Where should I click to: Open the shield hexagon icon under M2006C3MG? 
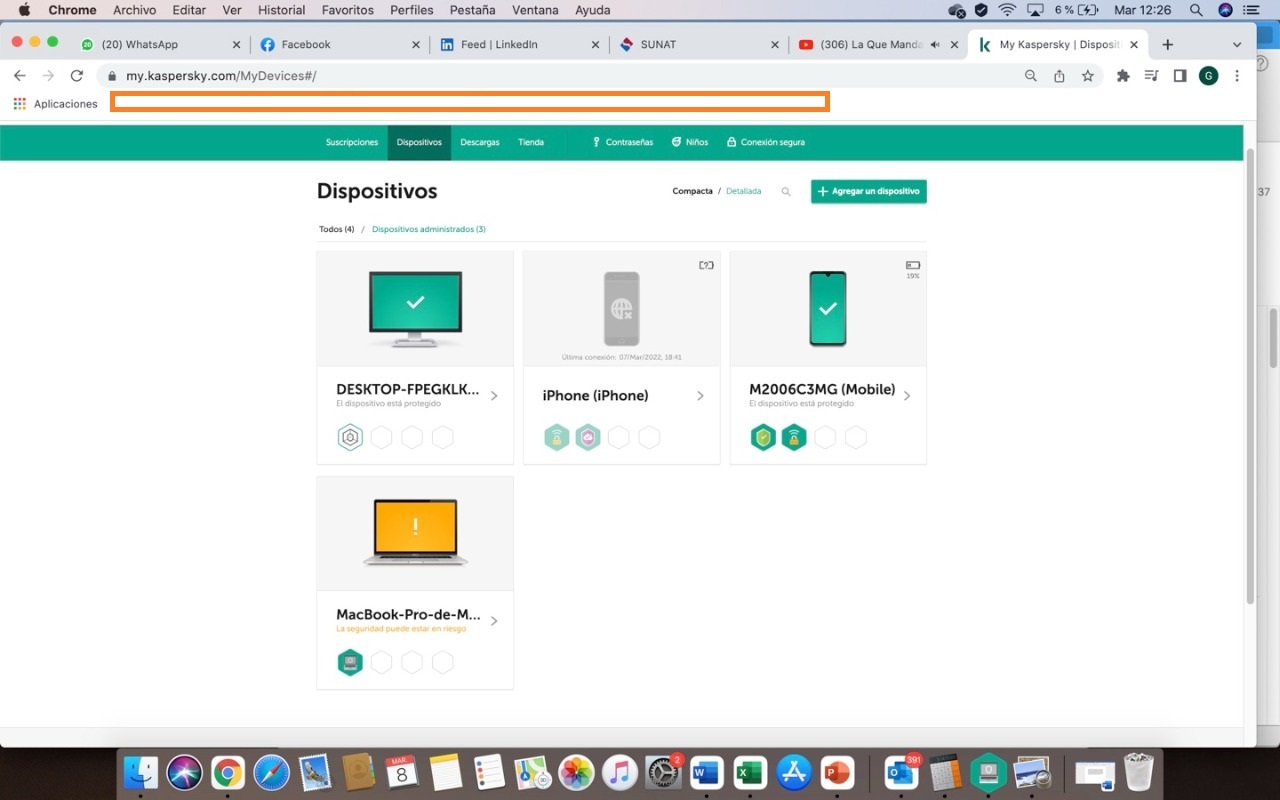pyautogui.click(x=763, y=437)
